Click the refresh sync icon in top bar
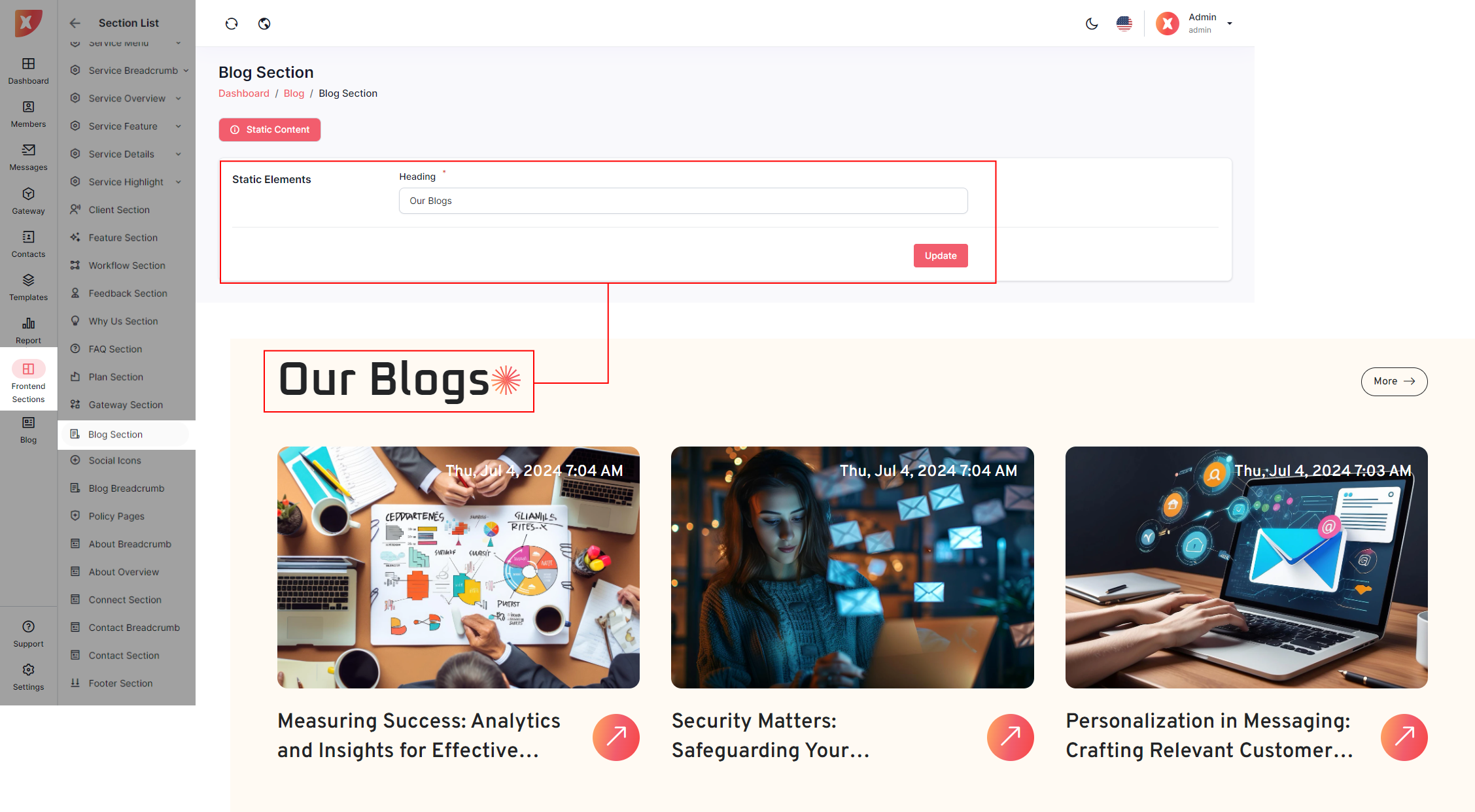 pyautogui.click(x=232, y=24)
